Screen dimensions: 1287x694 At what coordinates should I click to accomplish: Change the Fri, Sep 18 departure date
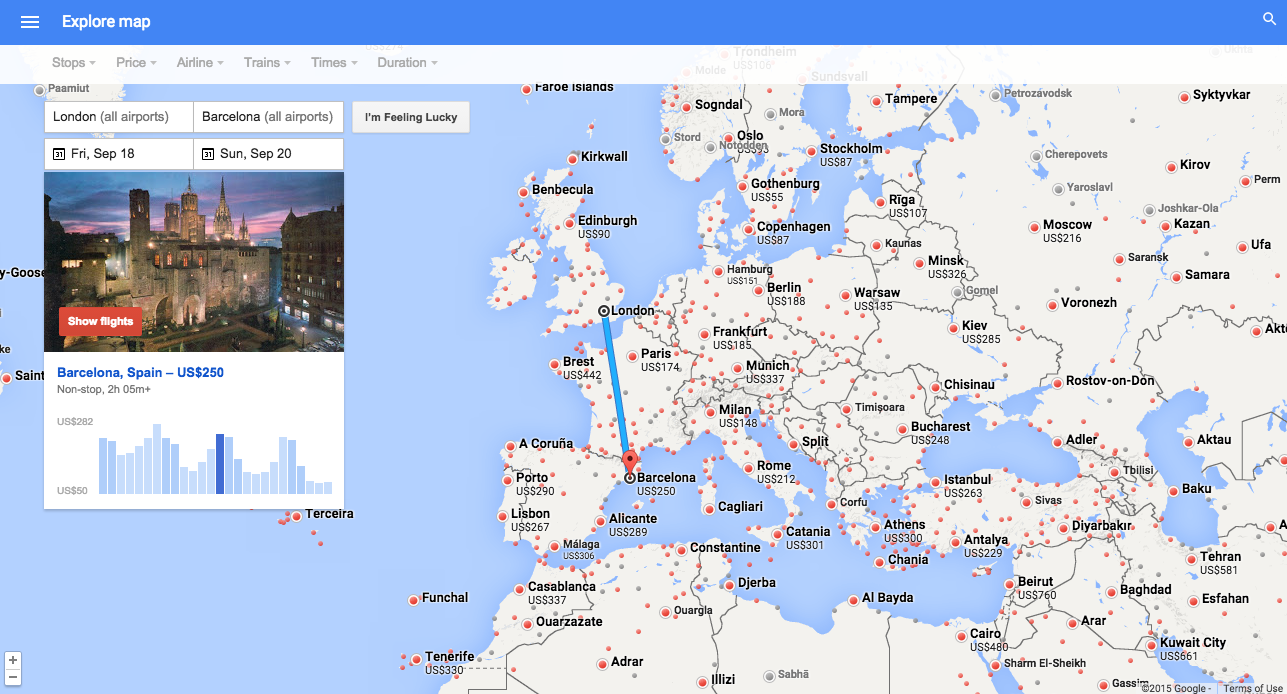pos(119,154)
